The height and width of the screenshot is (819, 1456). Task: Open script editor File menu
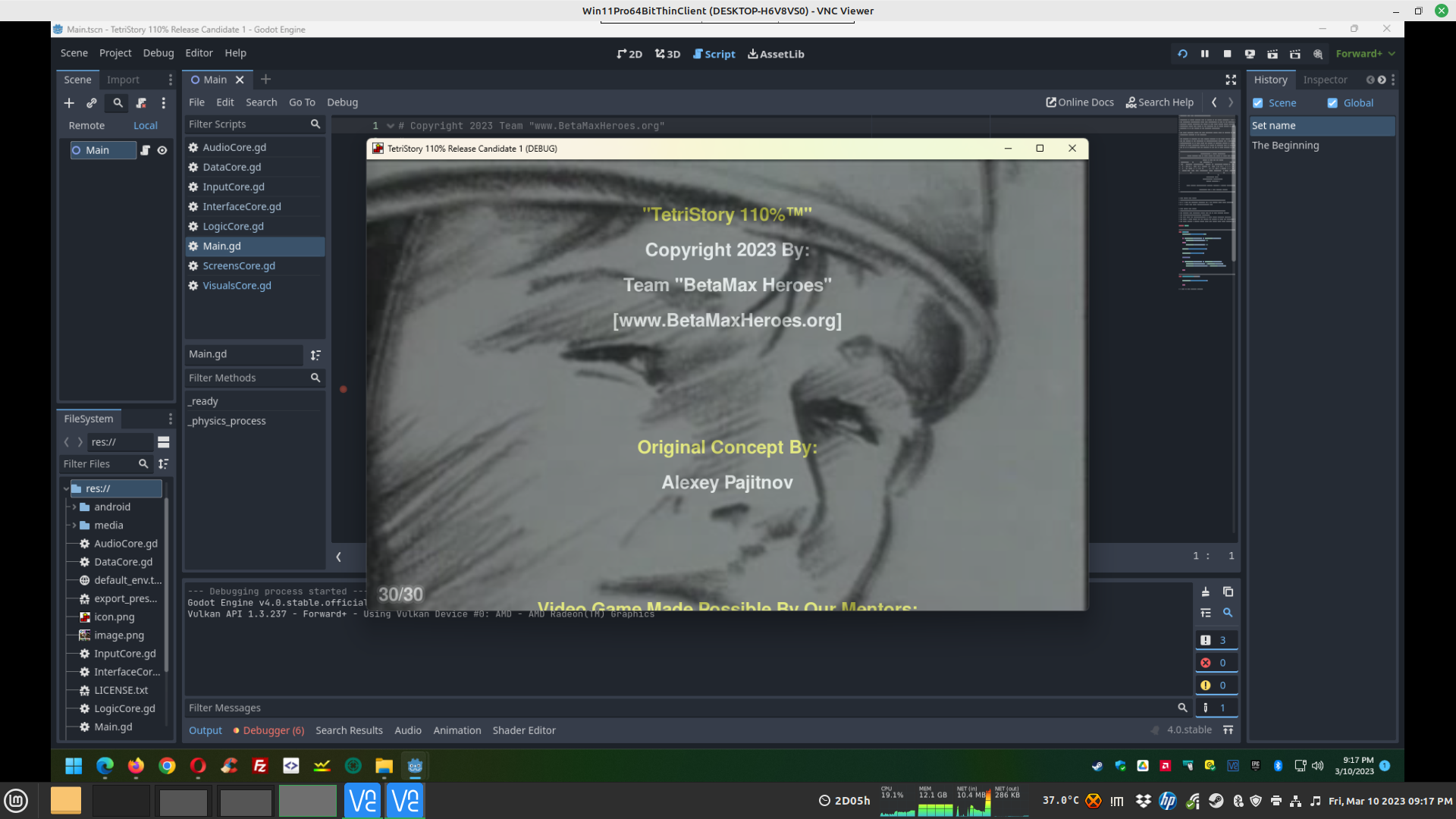(x=196, y=102)
